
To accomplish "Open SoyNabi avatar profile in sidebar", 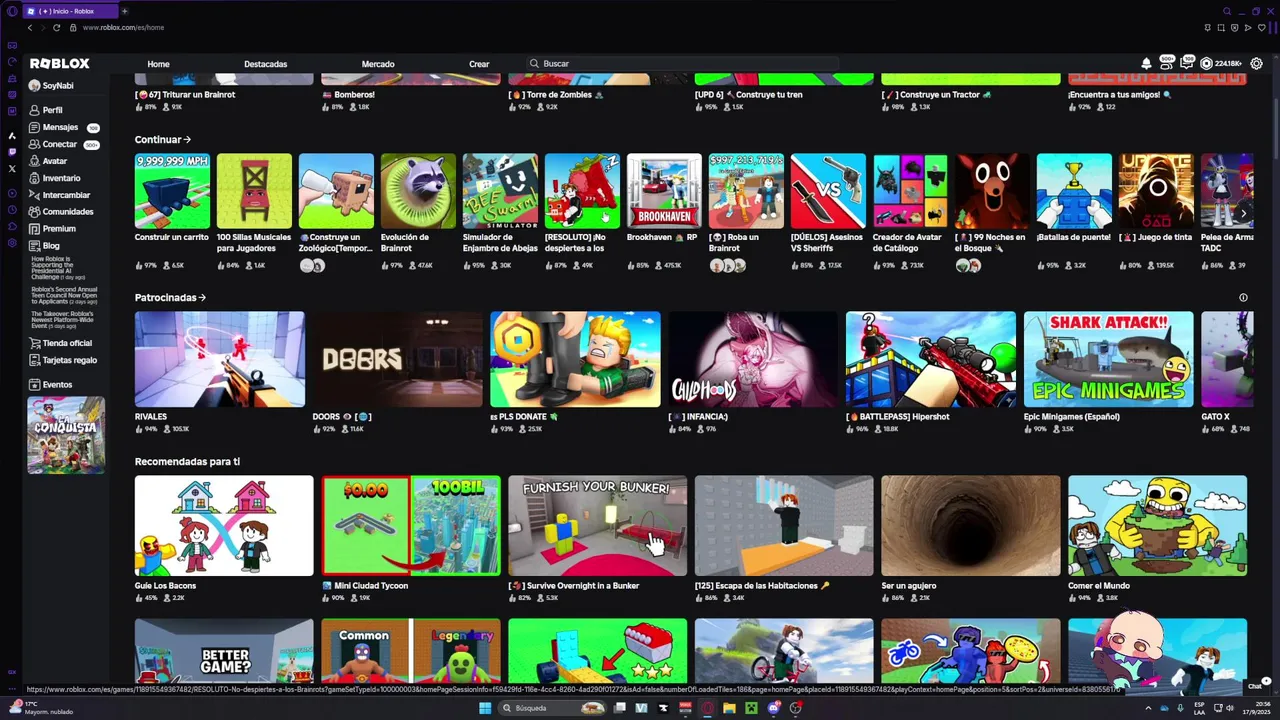I will [51, 86].
